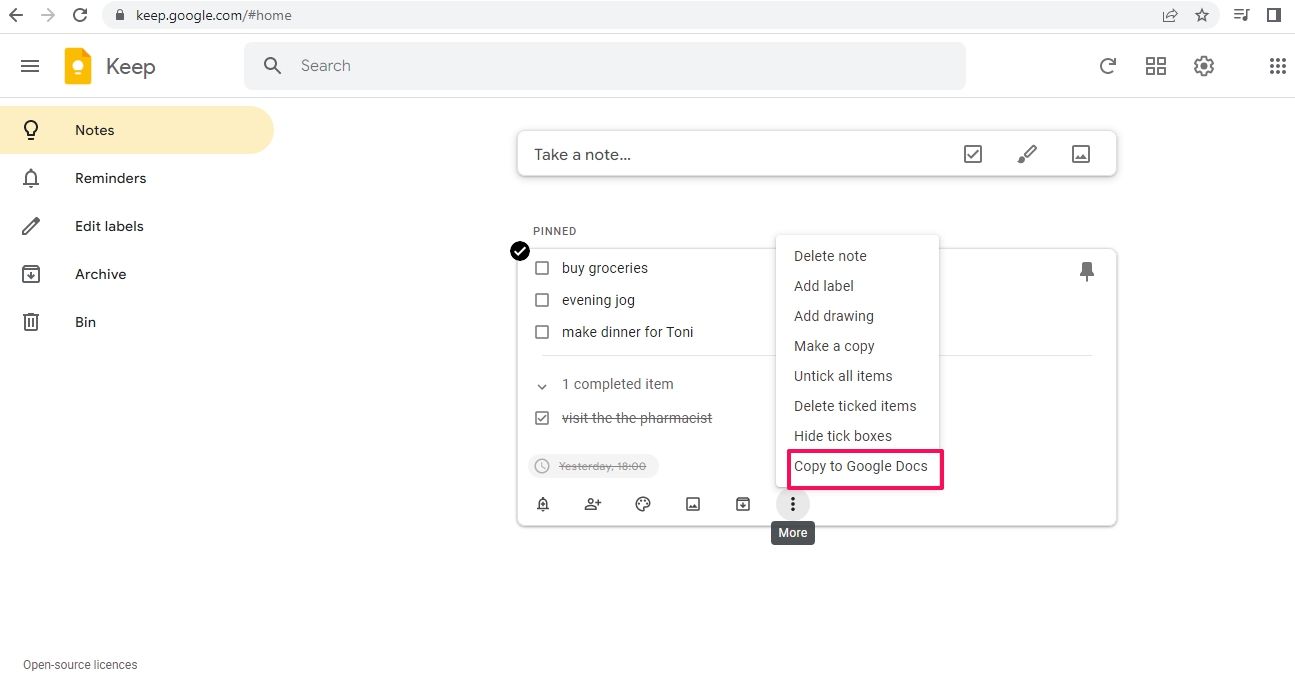Tick the evening jog checkbox
Viewport: 1295px width, 679px height.
pos(542,300)
